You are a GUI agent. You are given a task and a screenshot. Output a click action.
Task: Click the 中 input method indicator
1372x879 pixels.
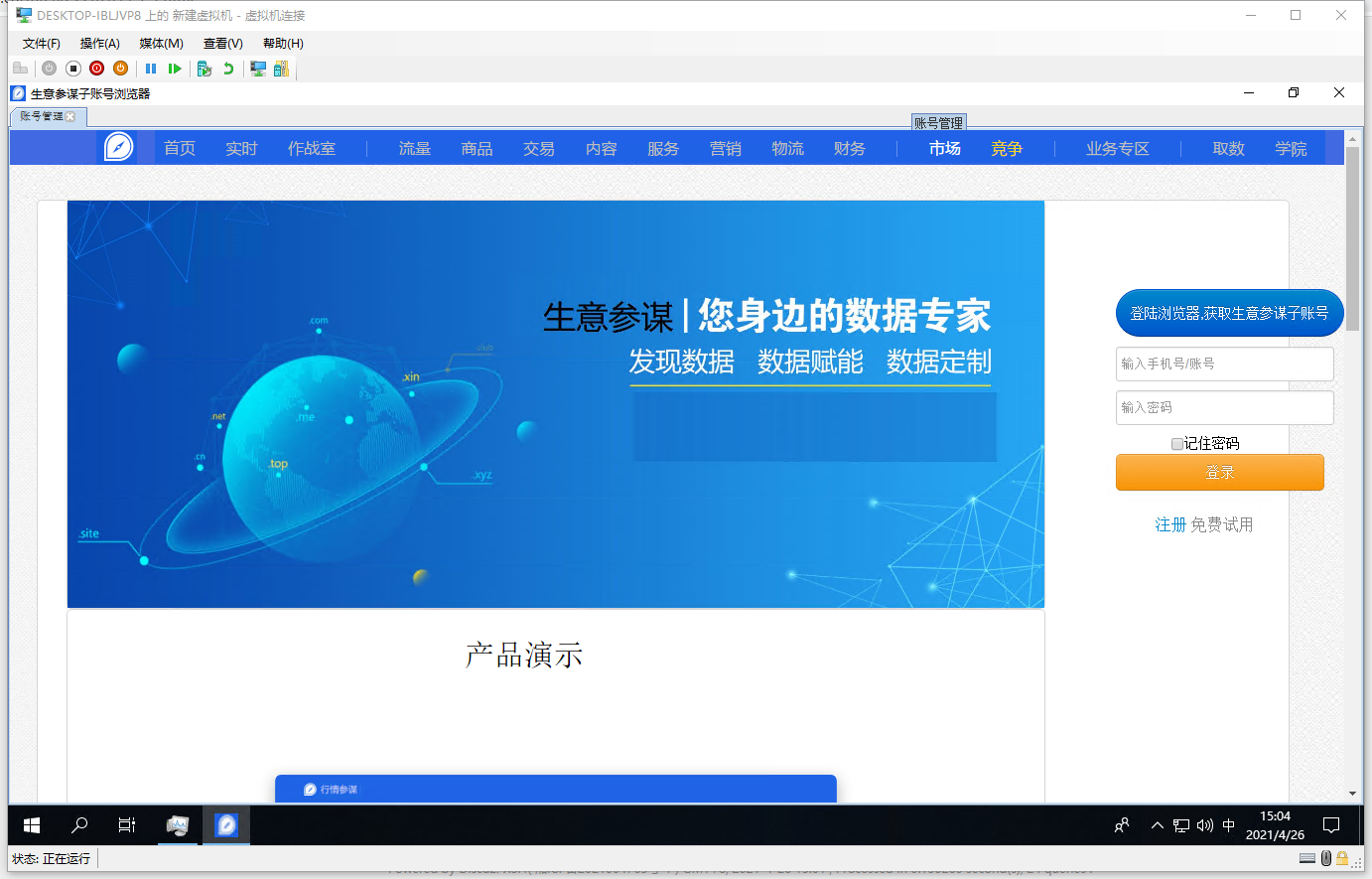[x=1229, y=824]
